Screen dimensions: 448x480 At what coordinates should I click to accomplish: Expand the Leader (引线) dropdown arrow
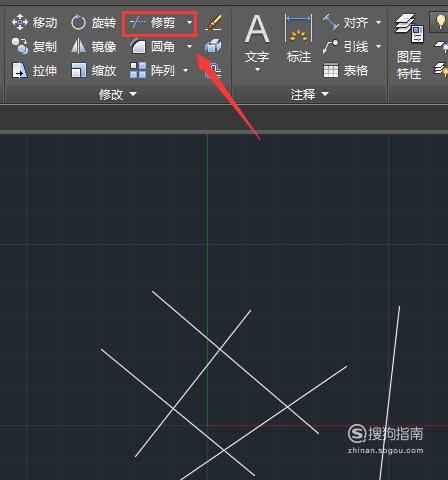[x=378, y=46]
